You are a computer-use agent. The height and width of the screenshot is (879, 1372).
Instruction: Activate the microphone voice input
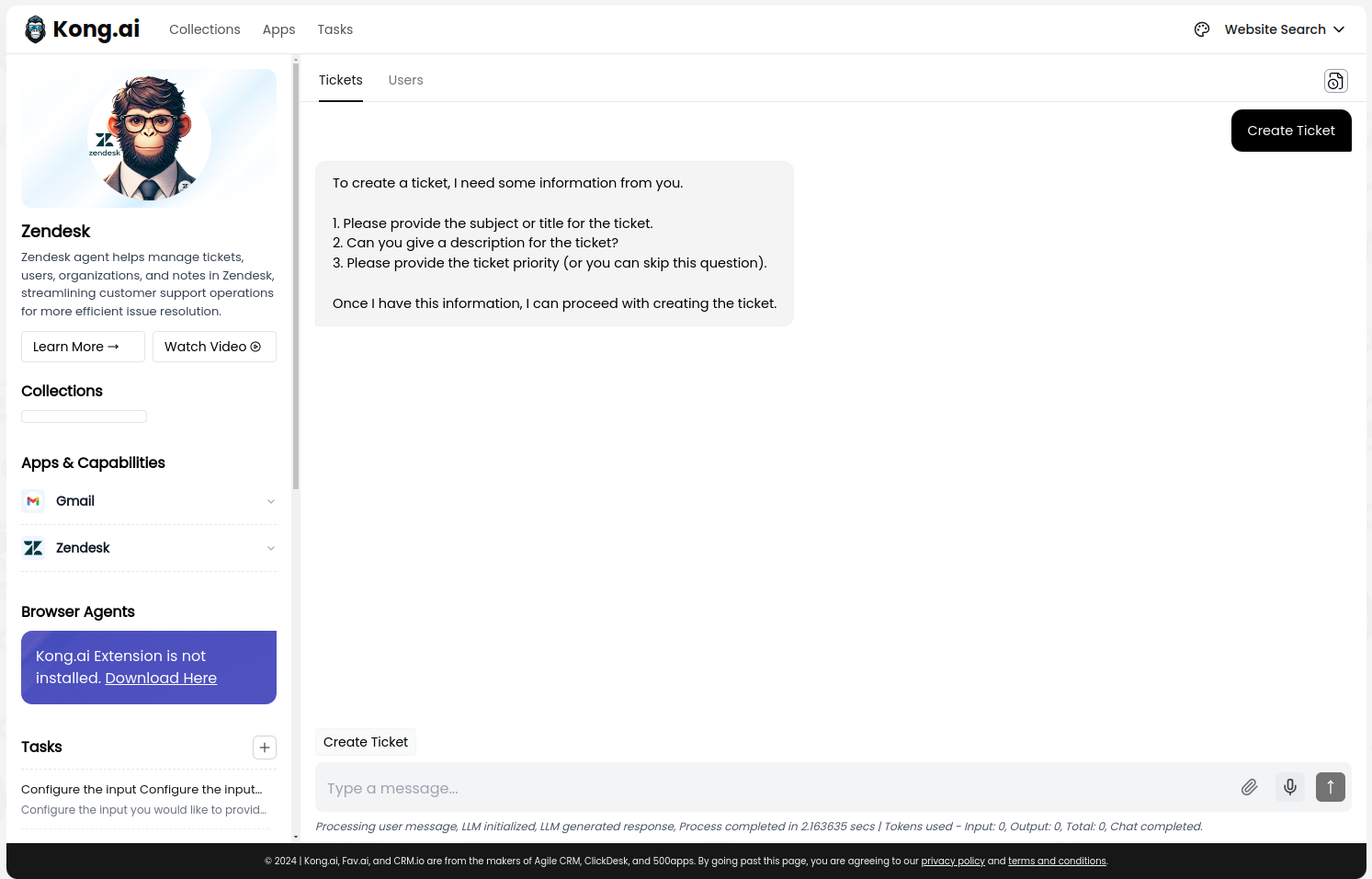coord(1290,787)
